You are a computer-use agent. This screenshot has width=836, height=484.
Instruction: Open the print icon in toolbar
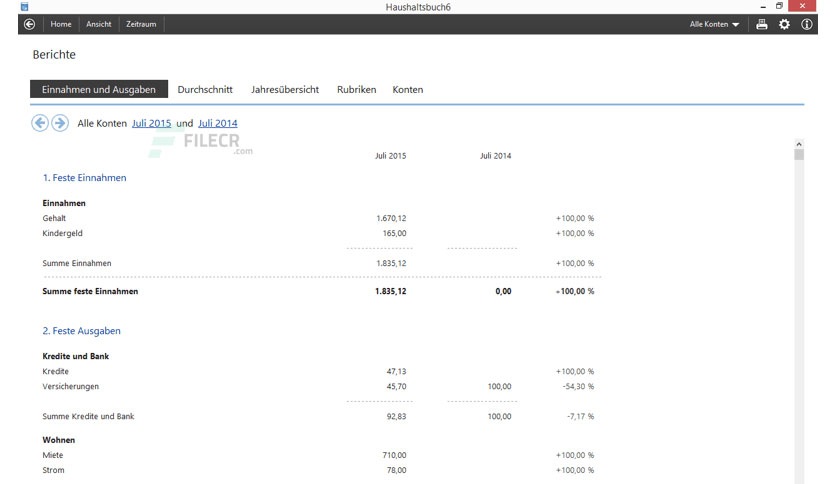tap(762, 24)
